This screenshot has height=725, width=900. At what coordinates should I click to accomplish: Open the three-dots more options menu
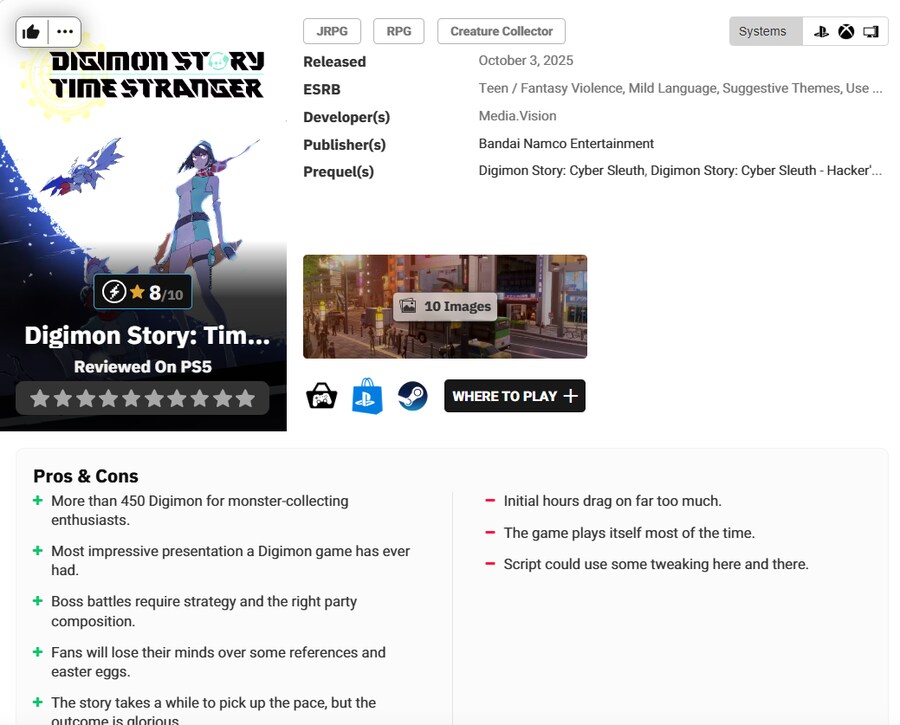click(x=65, y=32)
